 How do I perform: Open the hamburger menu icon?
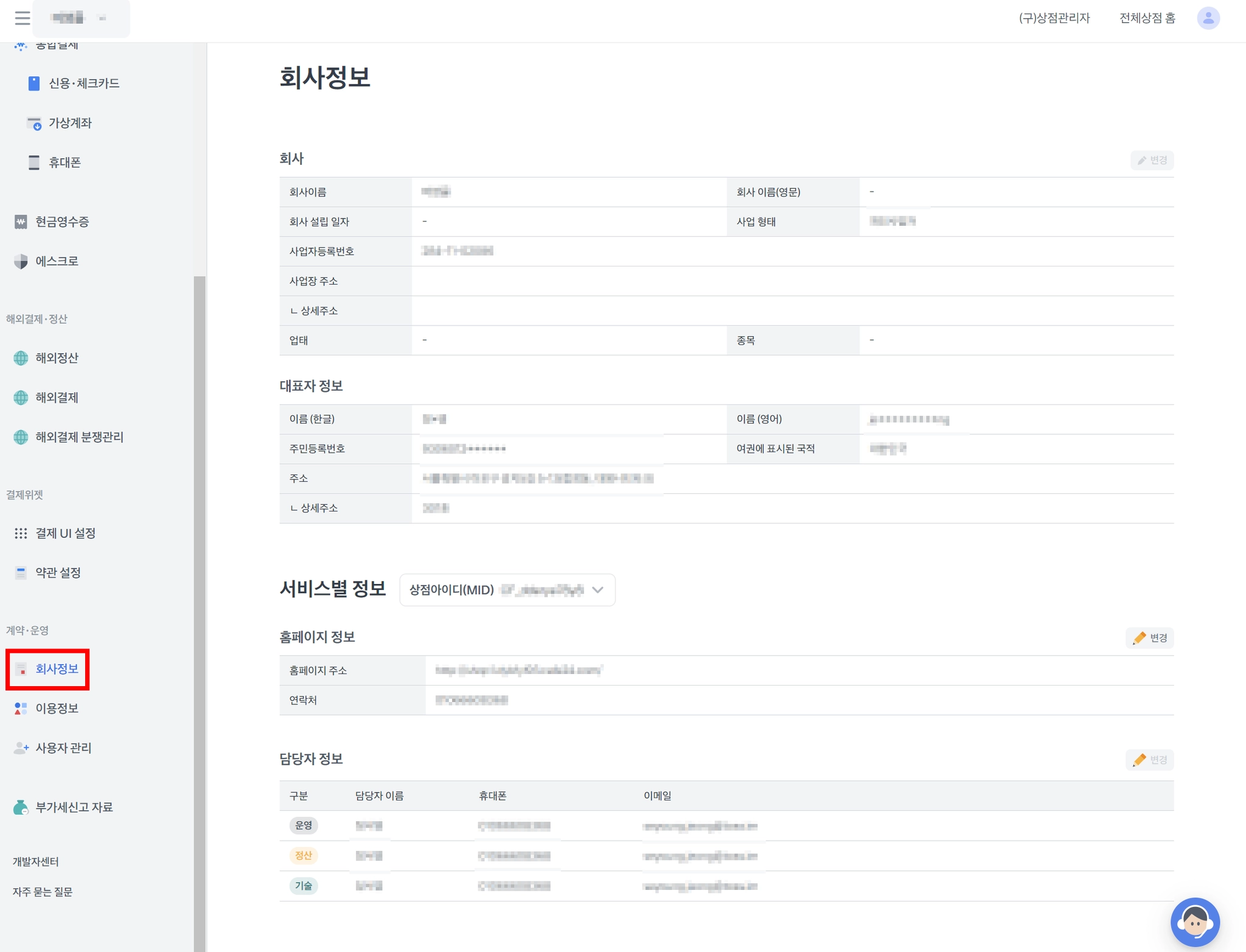pos(23,18)
